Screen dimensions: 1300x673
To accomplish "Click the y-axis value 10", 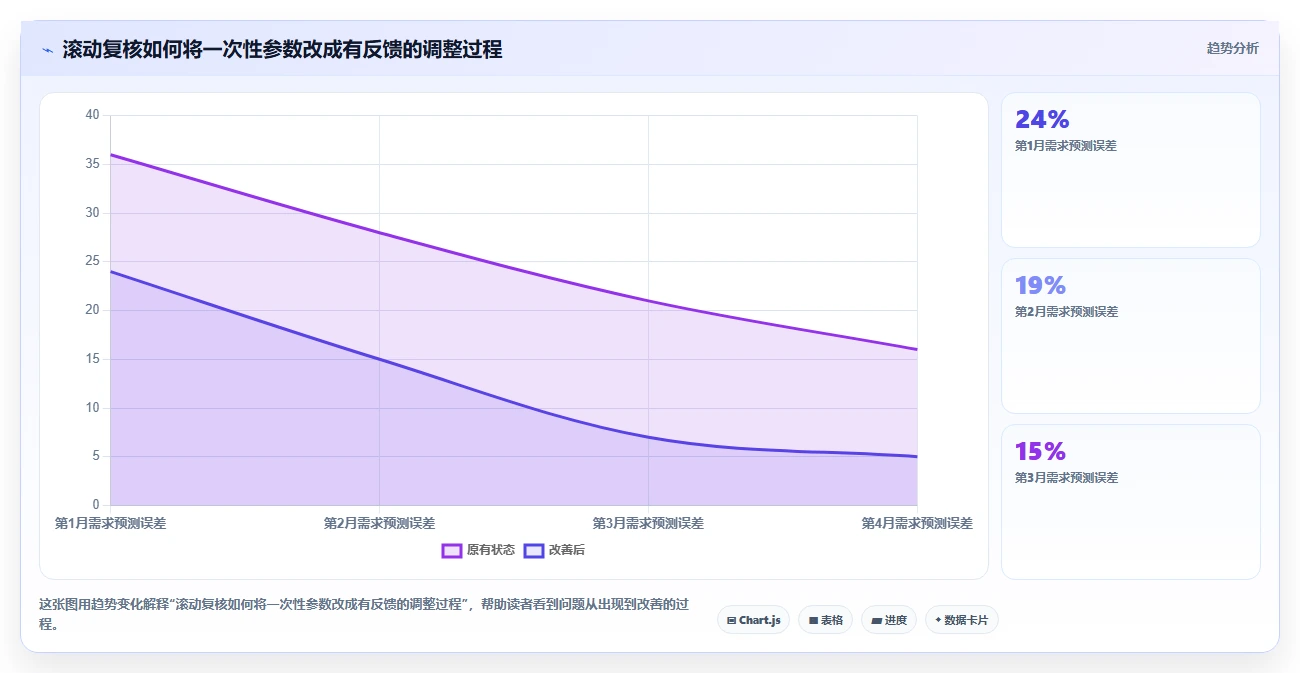I will [93, 408].
